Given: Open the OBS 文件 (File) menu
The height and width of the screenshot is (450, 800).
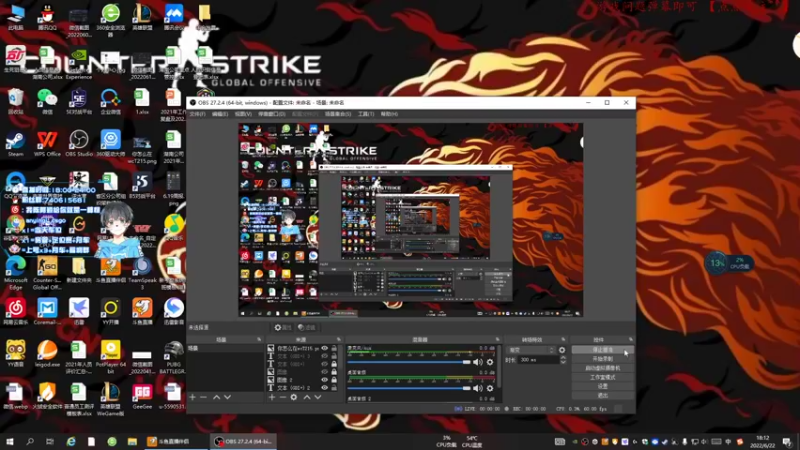Looking at the screenshot, I should [x=197, y=114].
